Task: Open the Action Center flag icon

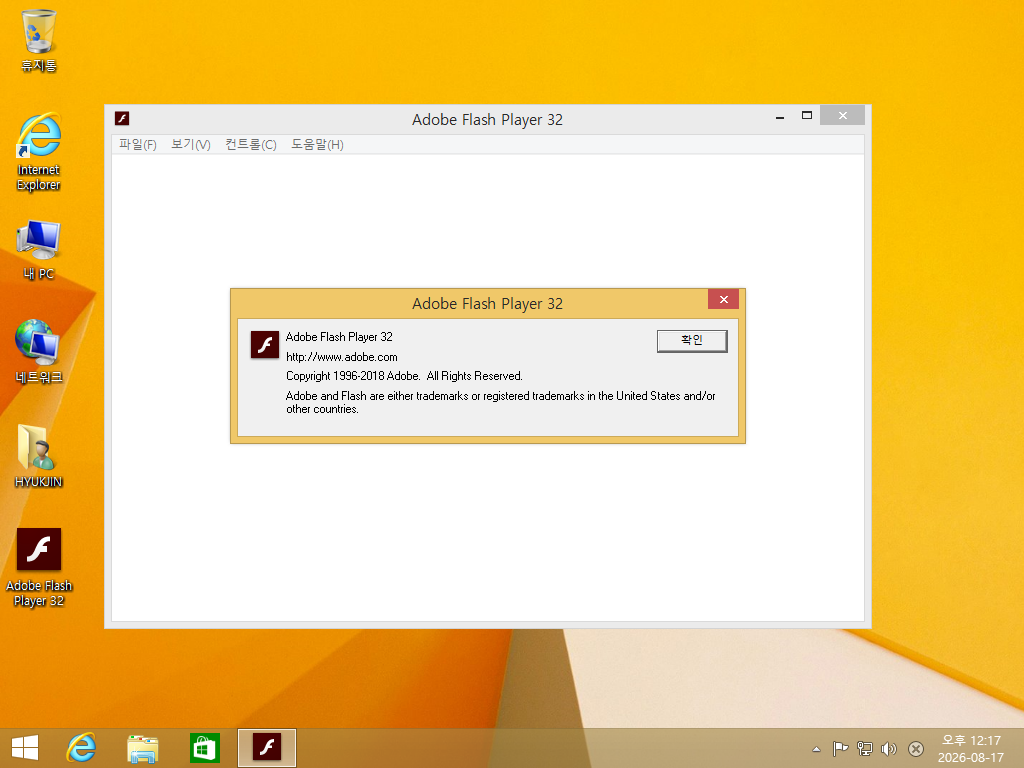Action: tap(840, 749)
